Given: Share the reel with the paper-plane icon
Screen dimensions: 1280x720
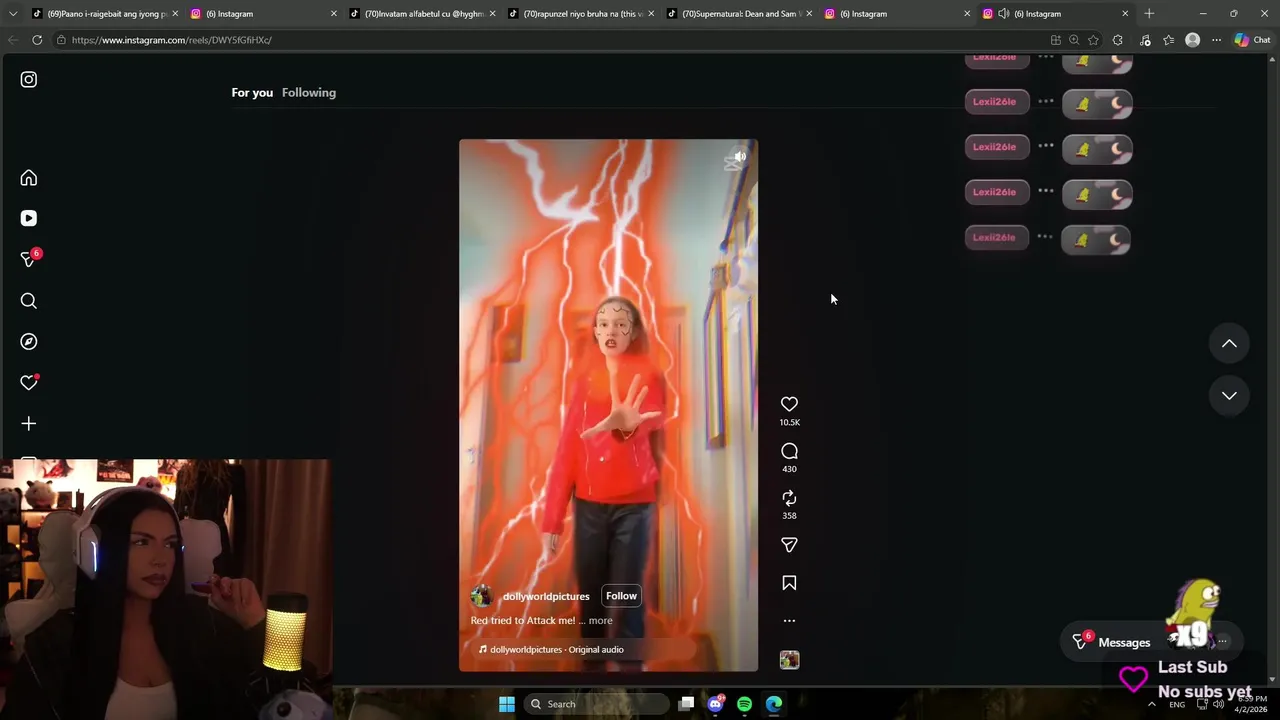Looking at the screenshot, I should click(789, 545).
